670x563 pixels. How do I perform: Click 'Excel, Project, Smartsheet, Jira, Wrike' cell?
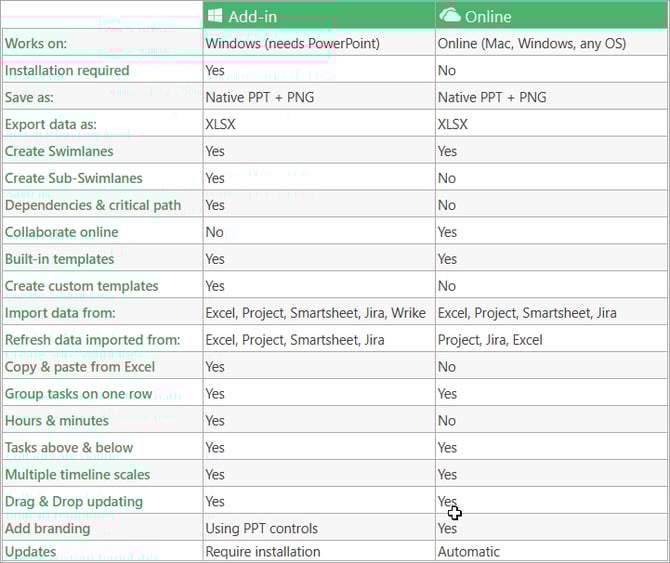click(x=316, y=313)
